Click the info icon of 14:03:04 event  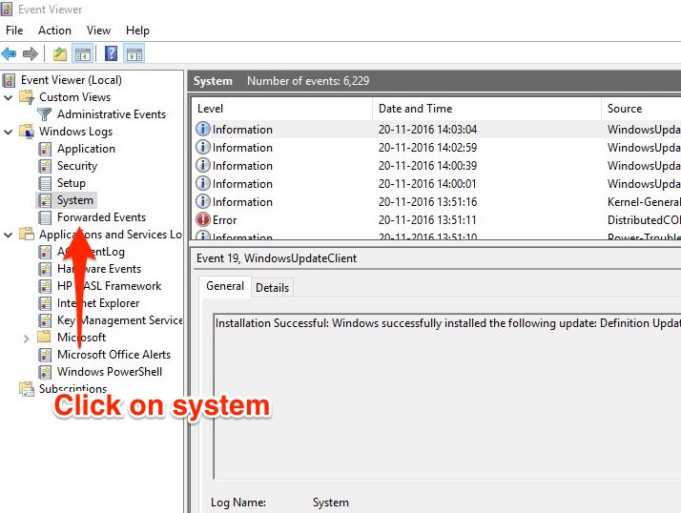(x=203, y=129)
